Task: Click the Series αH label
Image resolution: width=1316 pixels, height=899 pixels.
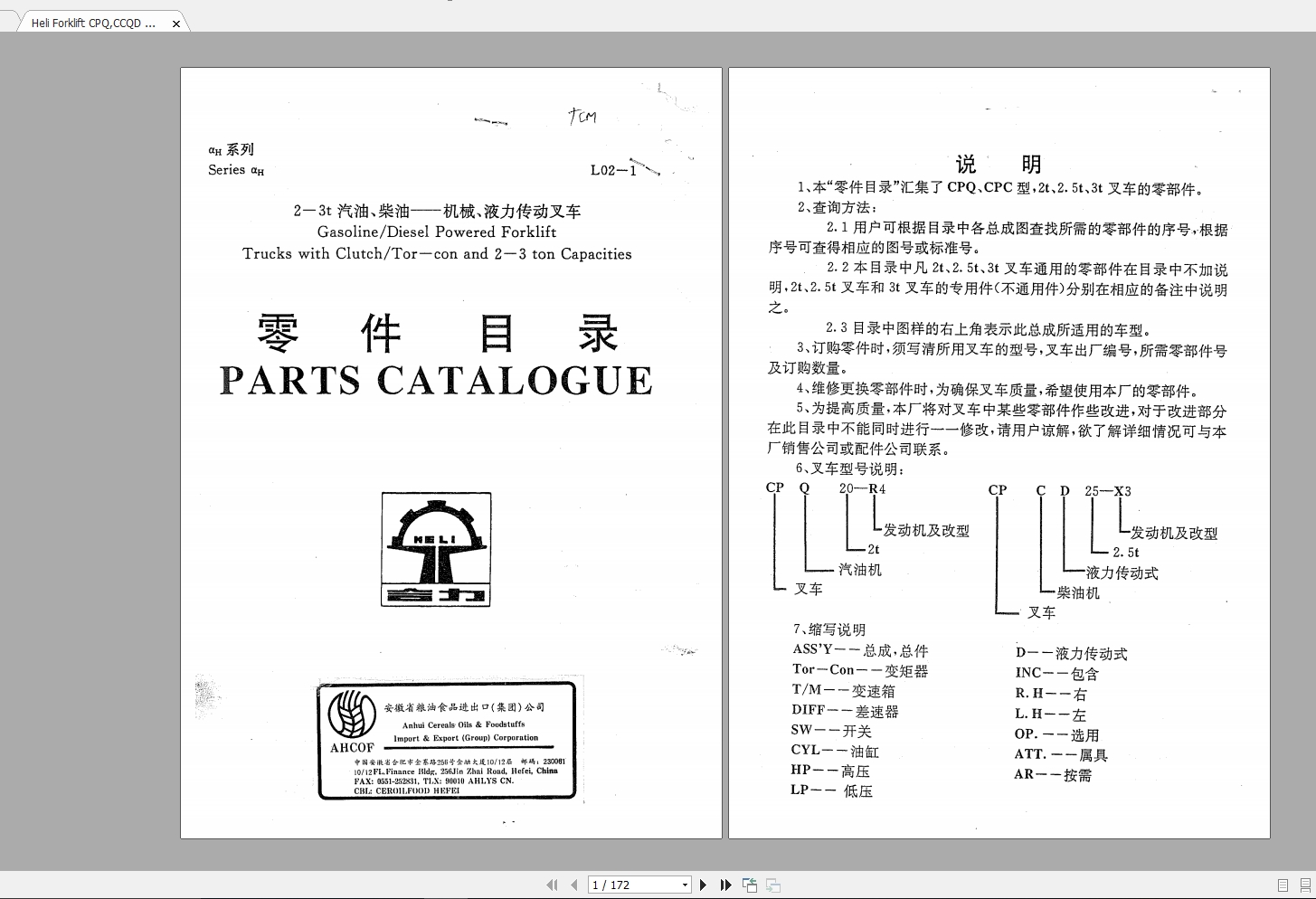Action: point(233,170)
